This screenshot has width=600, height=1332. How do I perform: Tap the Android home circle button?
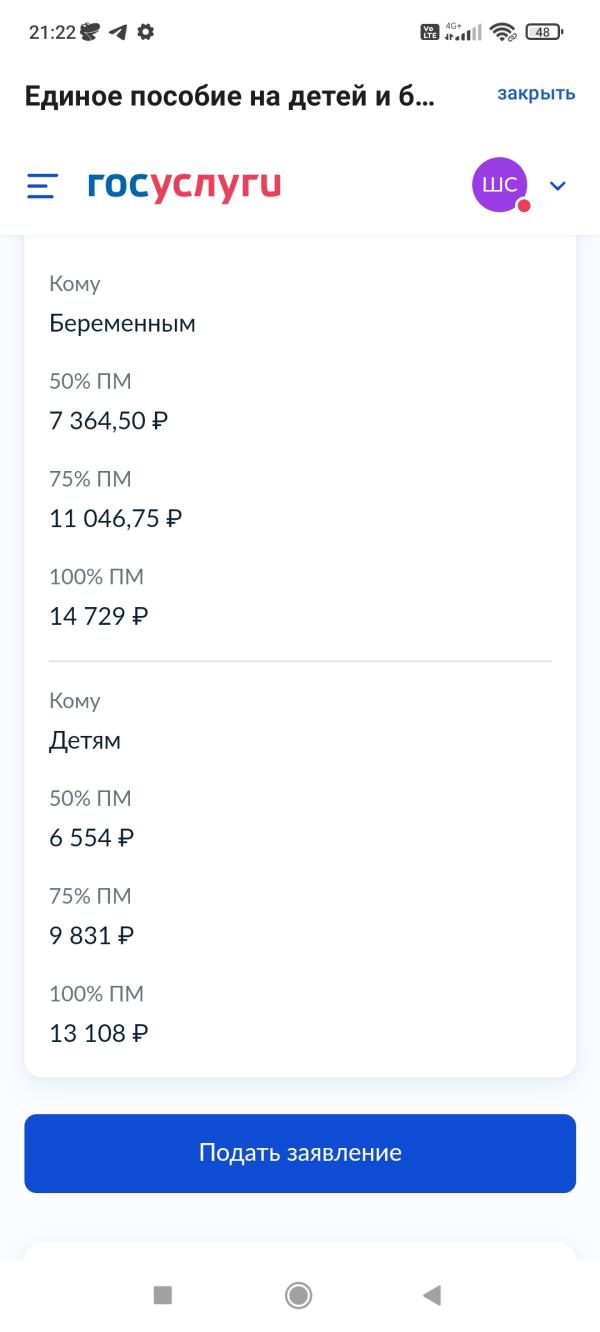(x=298, y=1296)
